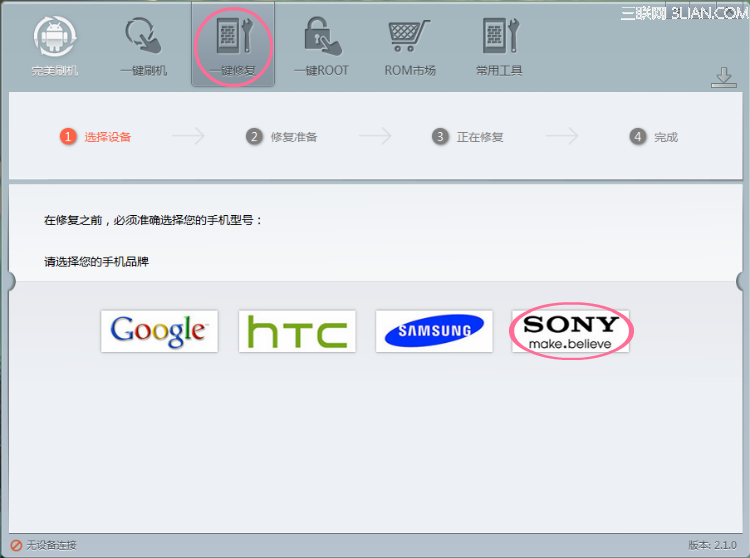This screenshot has height=558, width=750.
Task: Click step 1 选择设备 in the wizard
Action: pyautogui.click(x=95, y=137)
